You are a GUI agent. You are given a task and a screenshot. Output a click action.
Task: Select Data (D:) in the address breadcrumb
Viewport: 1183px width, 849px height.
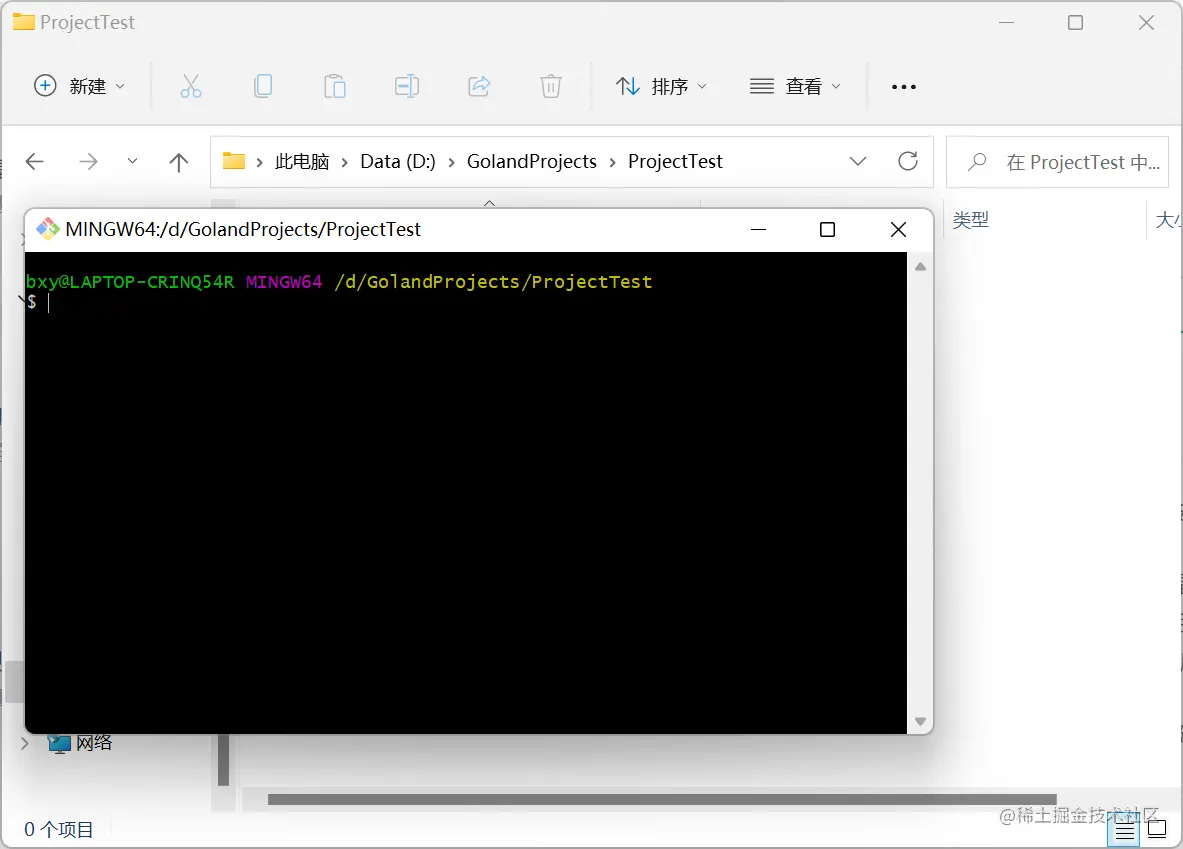[x=398, y=161]
